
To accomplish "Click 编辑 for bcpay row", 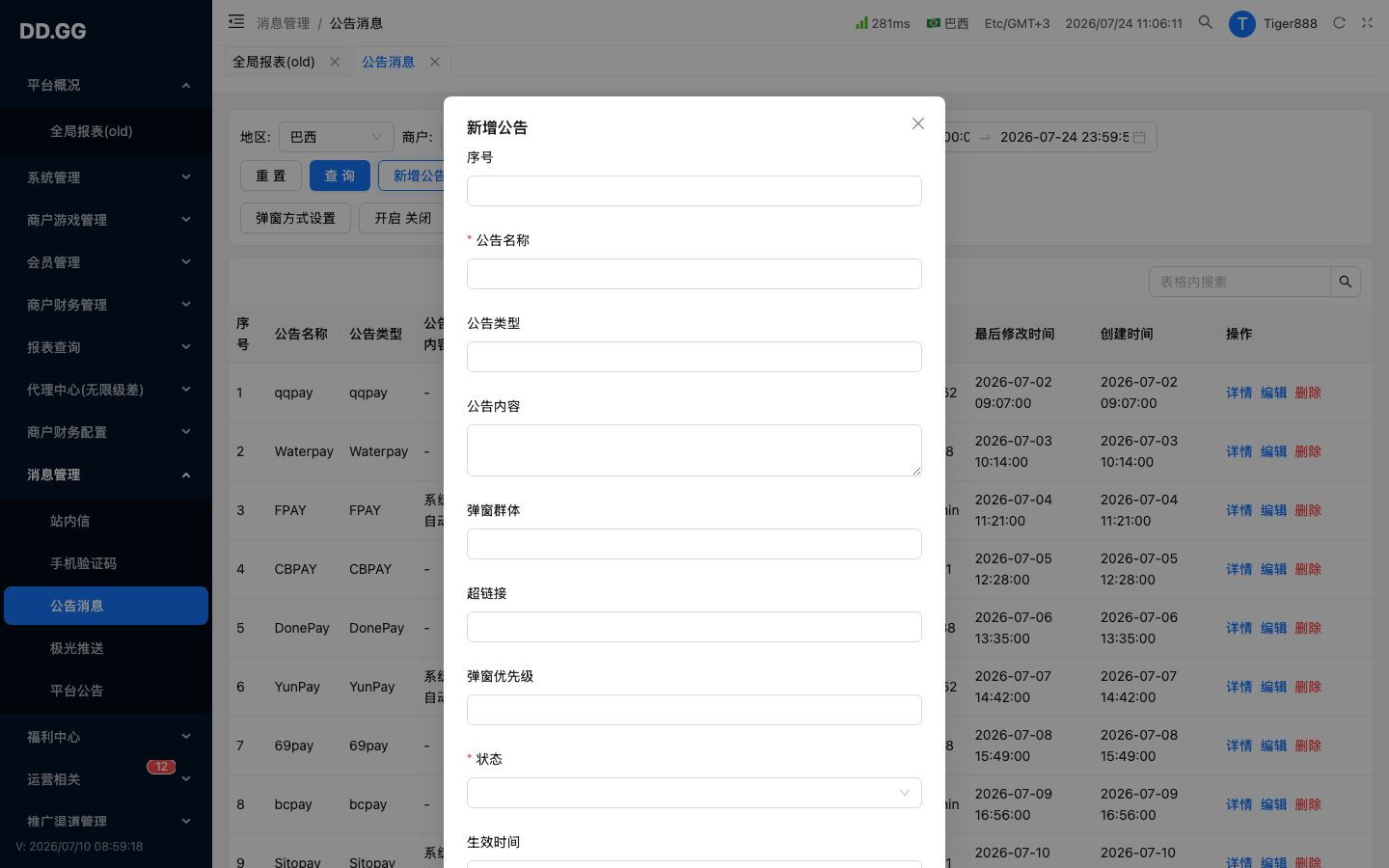I will [1273, 804].
